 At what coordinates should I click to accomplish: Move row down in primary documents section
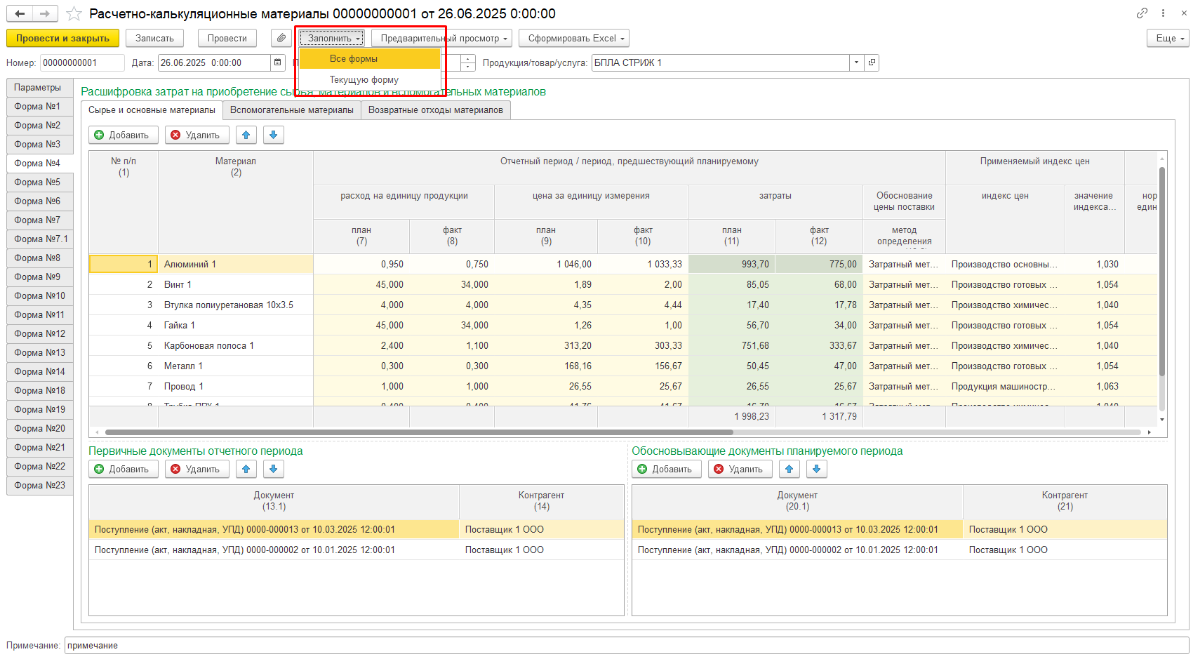[274, 468]
